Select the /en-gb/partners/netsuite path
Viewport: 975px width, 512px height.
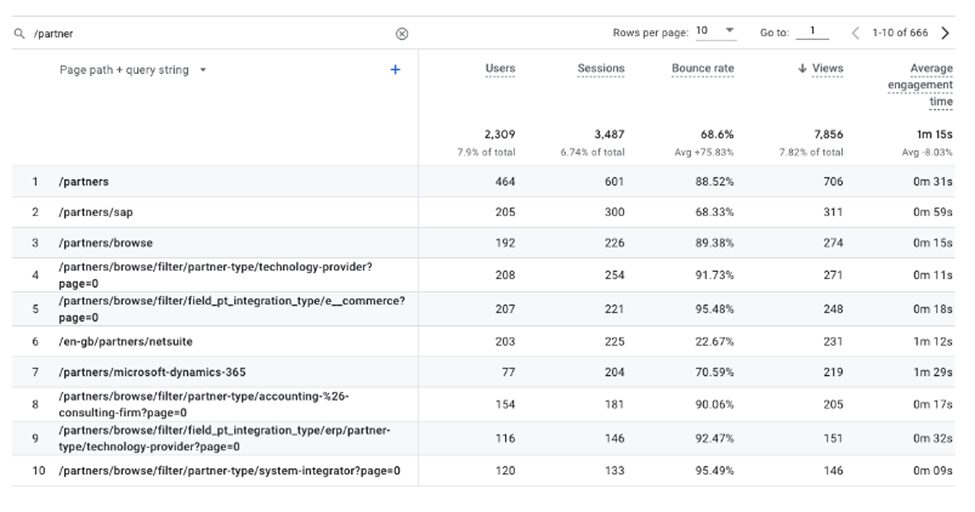[126, 342]
